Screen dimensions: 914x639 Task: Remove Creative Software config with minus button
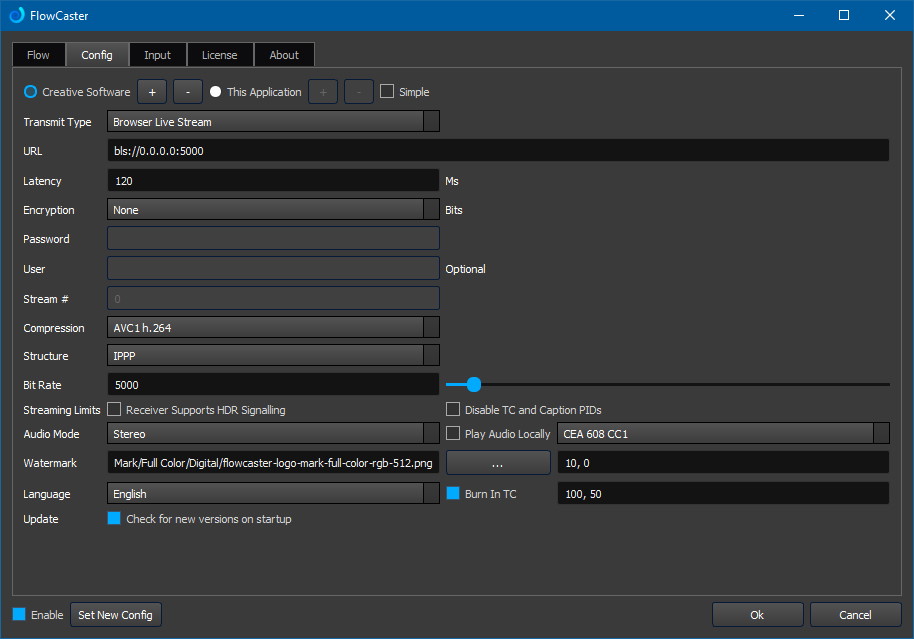pyautogui.click(x=188, y=92)
